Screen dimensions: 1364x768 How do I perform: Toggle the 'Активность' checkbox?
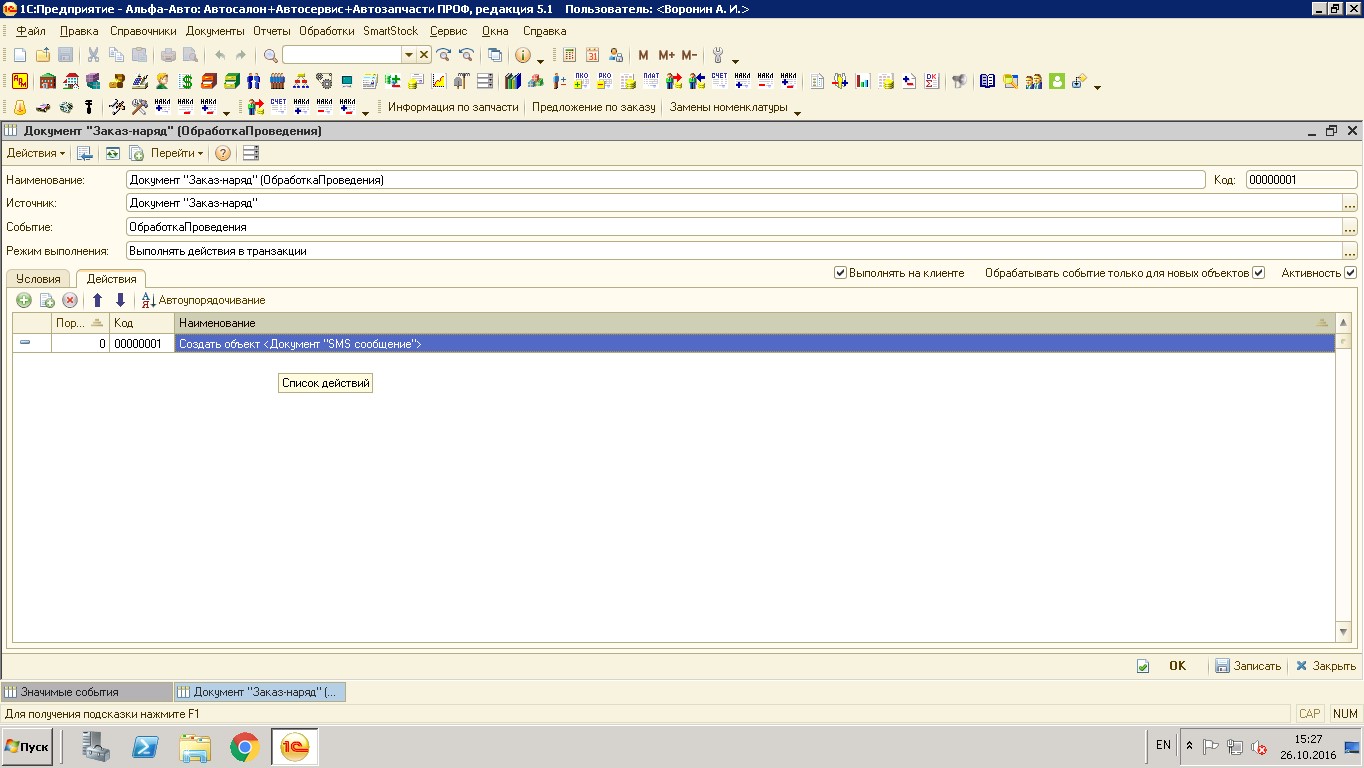1350,273
